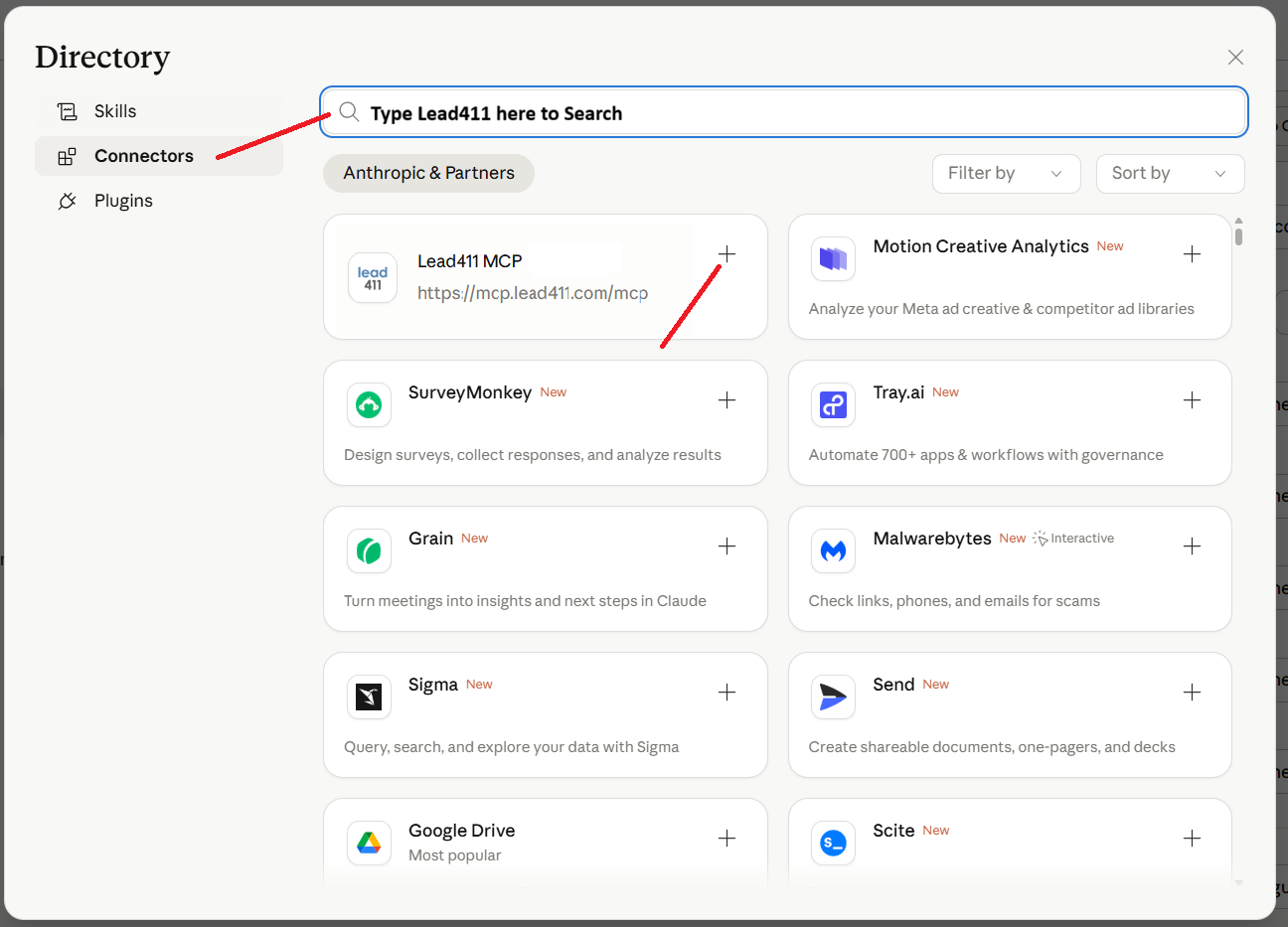
Task: Add the Motion Creative Analytics connector
Action: pyautogui.click(x=1192, y=254)
